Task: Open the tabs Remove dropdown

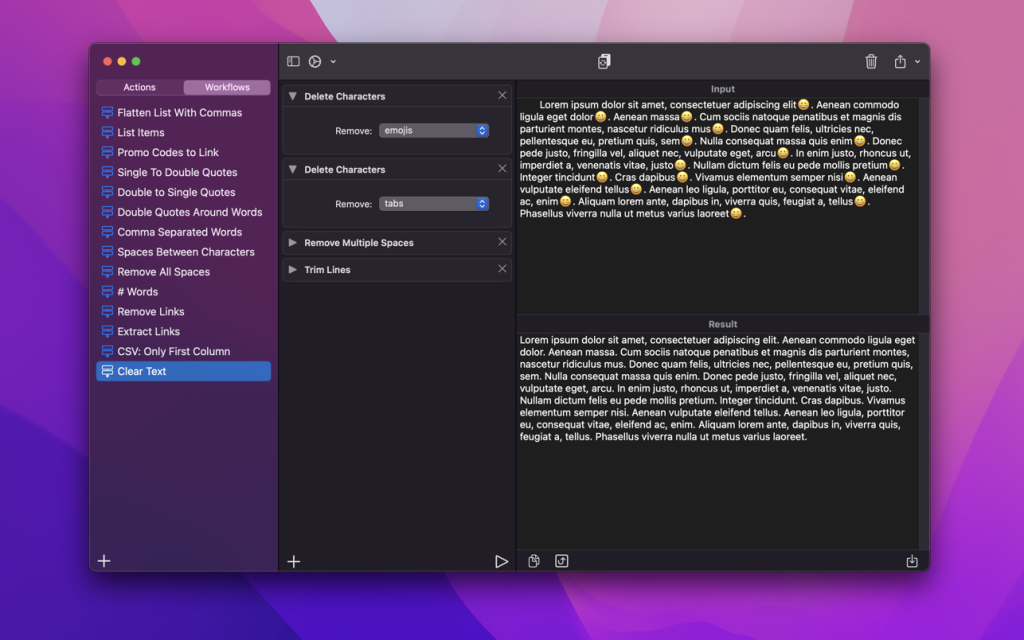Action: tap(434, 204)
